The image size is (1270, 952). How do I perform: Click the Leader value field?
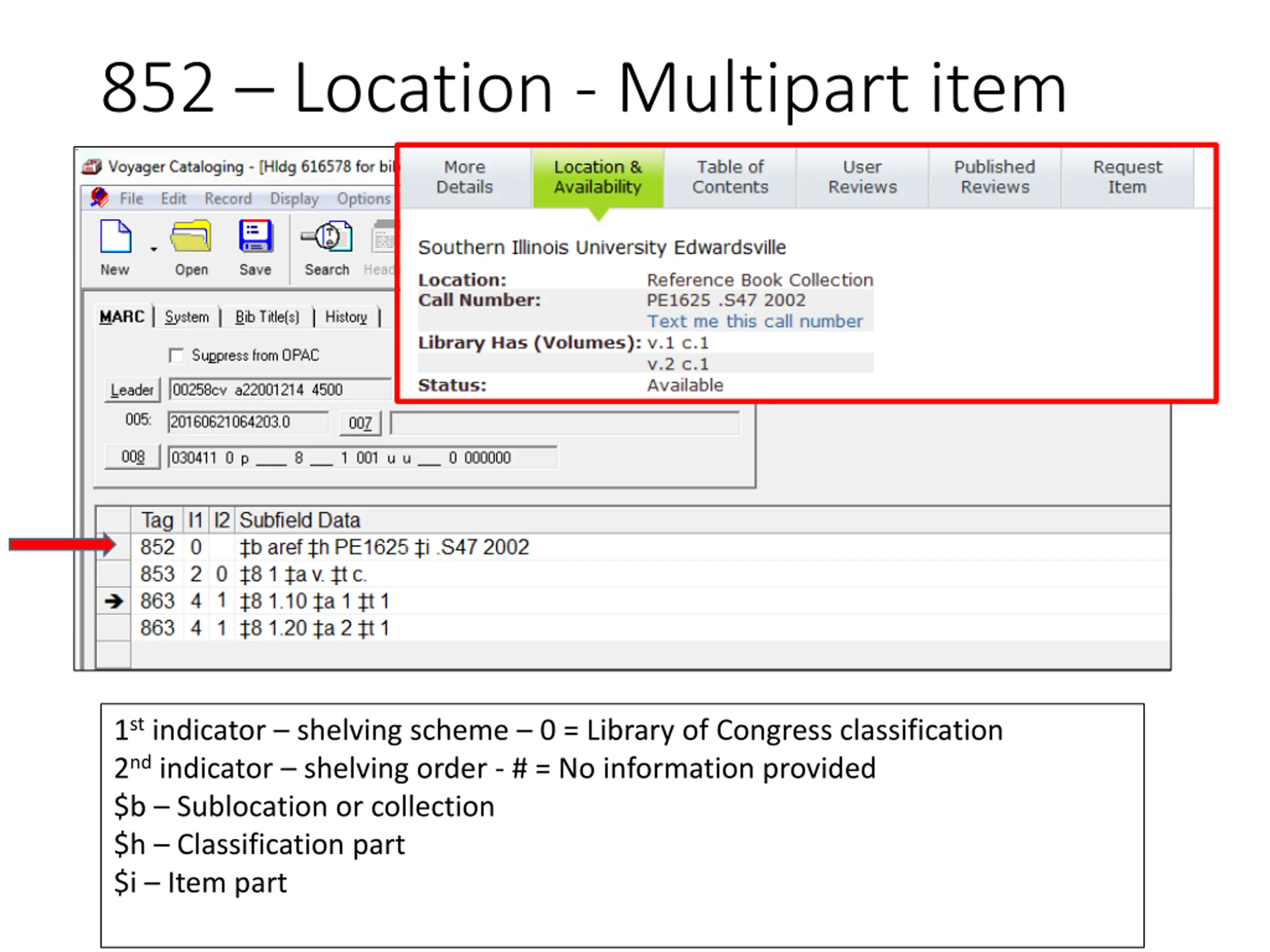click(x=280, y=390)
